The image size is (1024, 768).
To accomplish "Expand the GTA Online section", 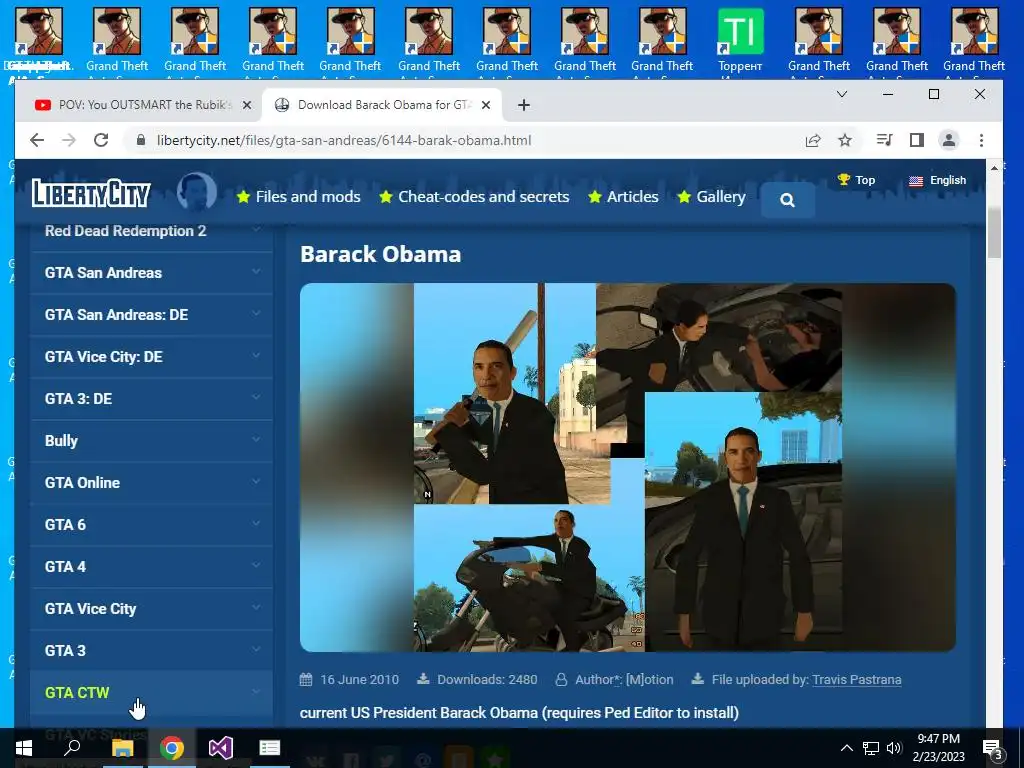I will [152, 483].
